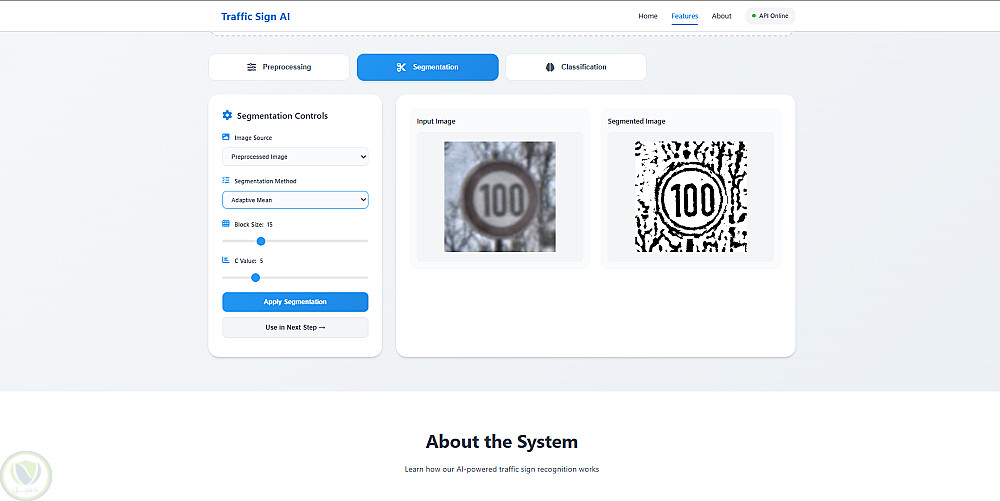Open the Classification tab
This screenshot has height=501, width=1000.
576,67
